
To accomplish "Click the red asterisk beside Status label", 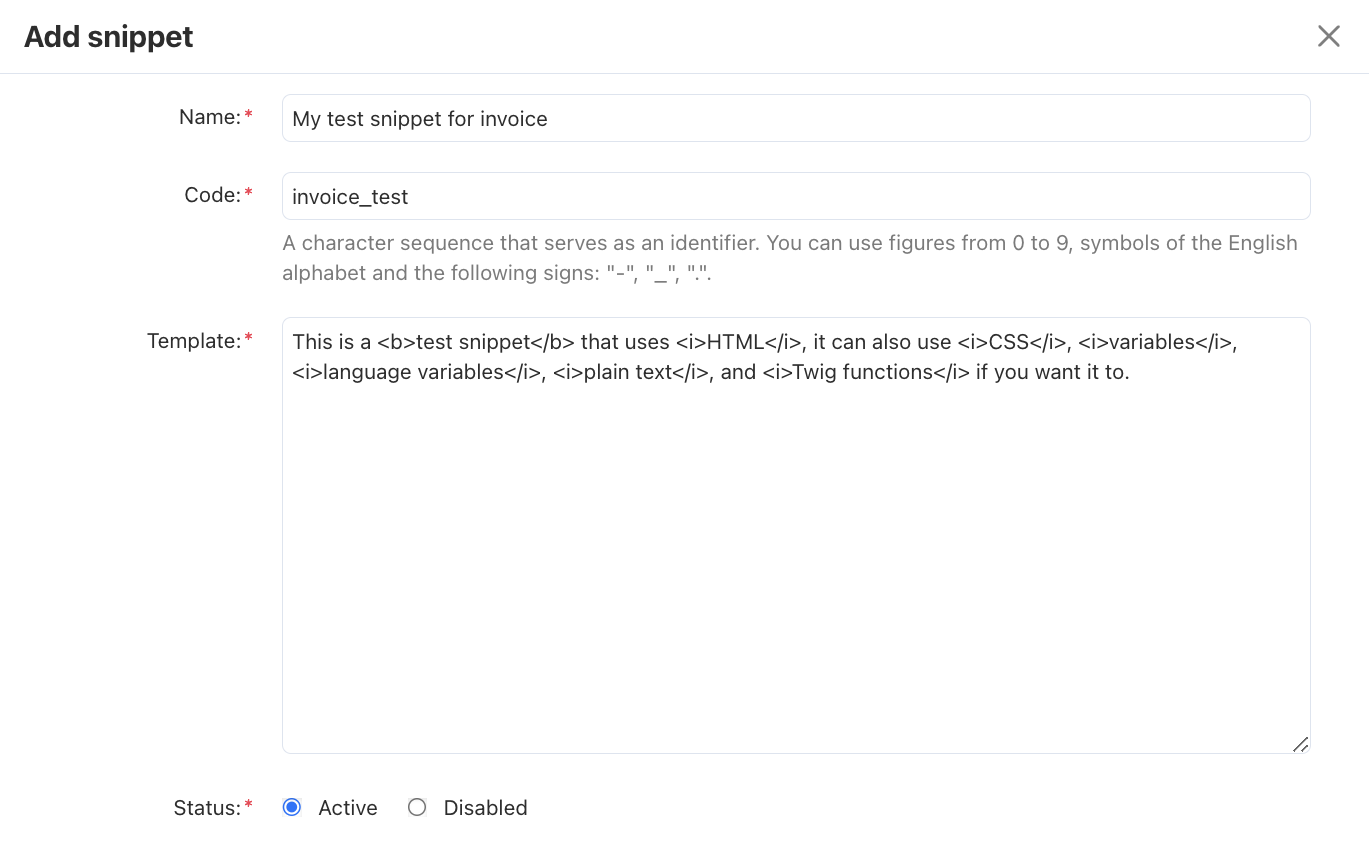I will pos(249,806).
